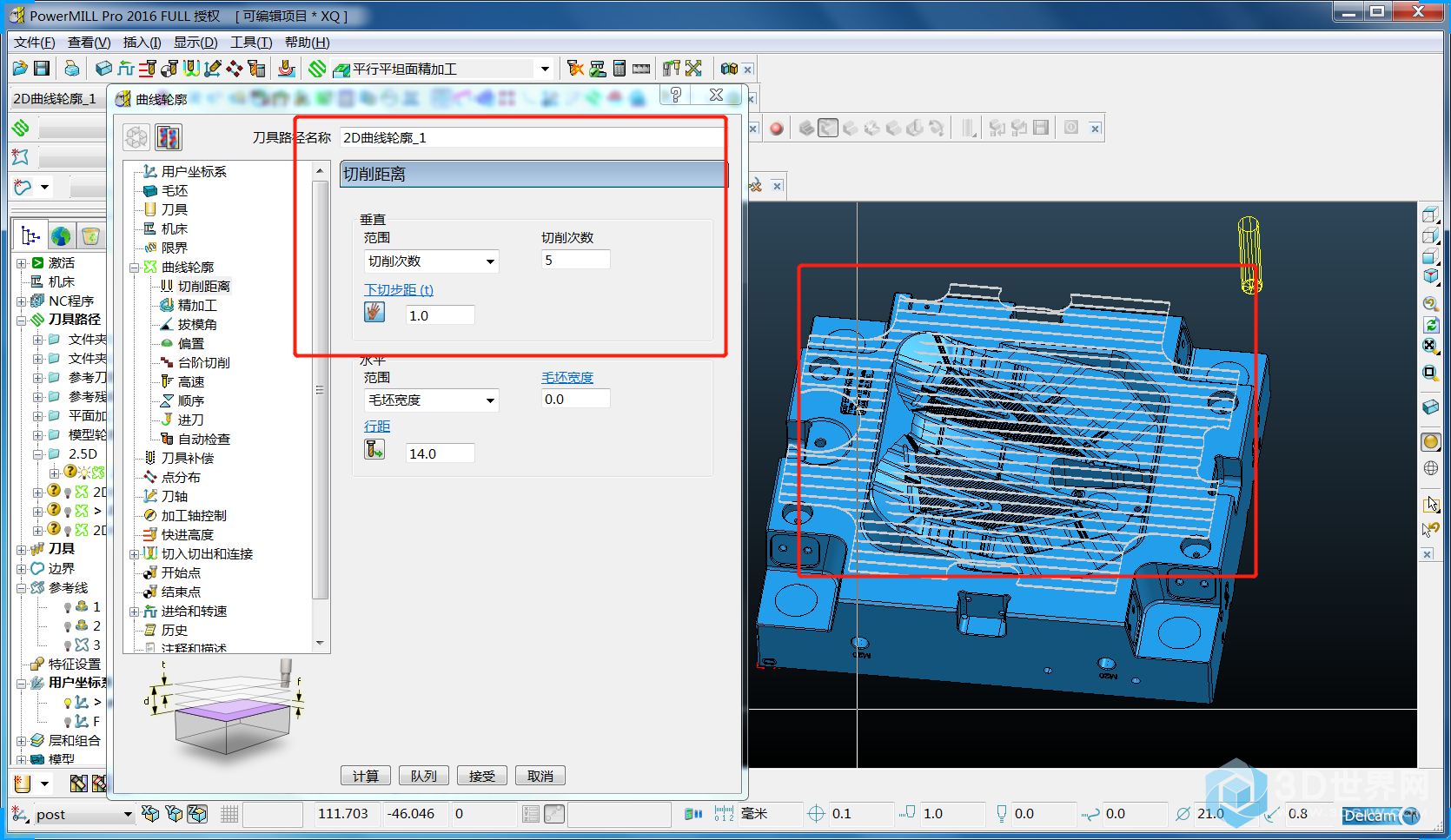
Task: Open automatic verification toolbar icon
Action: click(x=256, y=69)
